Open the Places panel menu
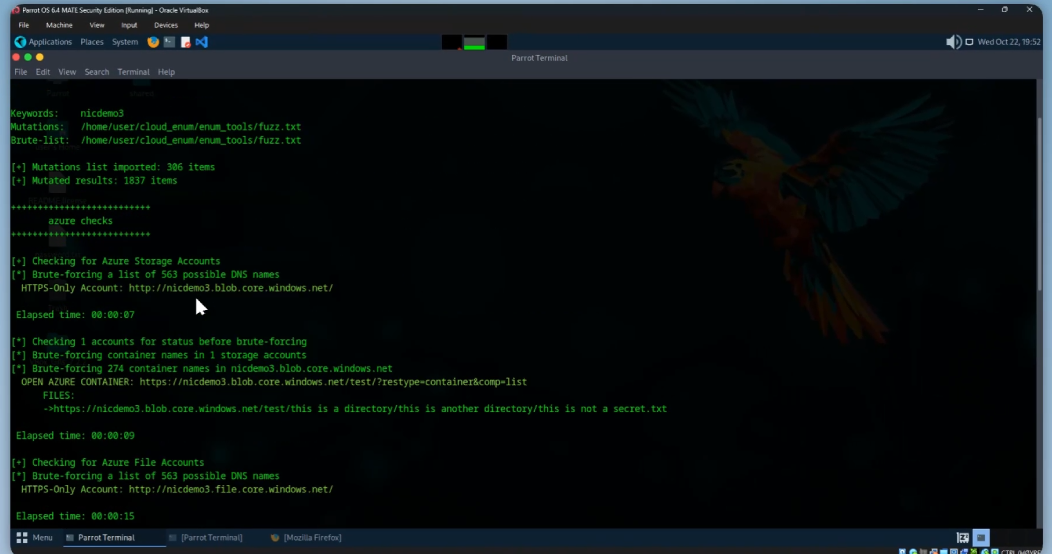This screenshot has width=1052, height=554. 92,42
